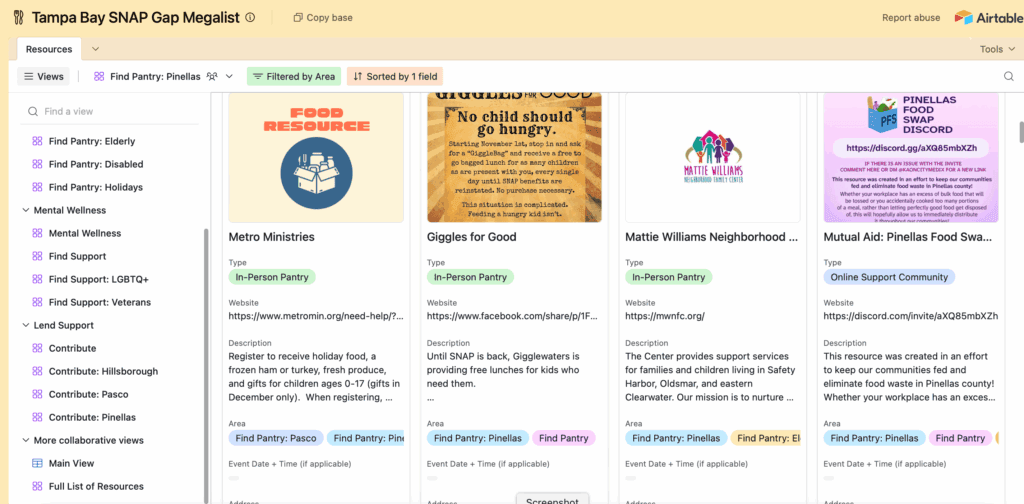Open the Contribute view
This screenshot has height=504, width=1024.
click(72, 348)
